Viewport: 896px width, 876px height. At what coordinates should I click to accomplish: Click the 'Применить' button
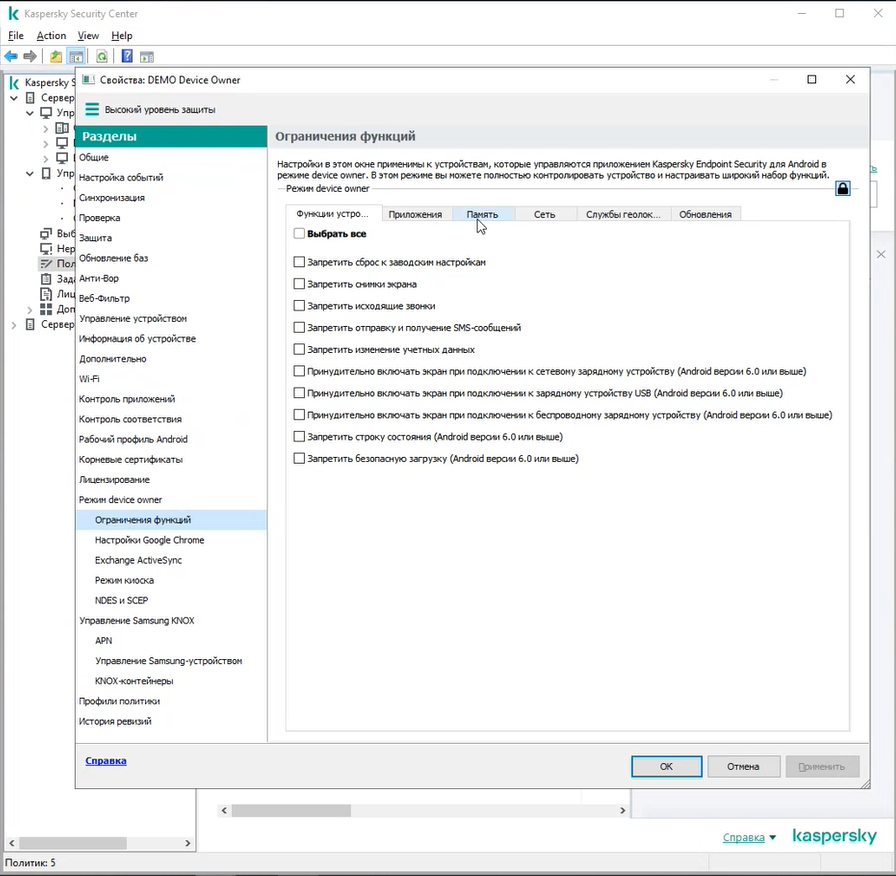[822, 766]
